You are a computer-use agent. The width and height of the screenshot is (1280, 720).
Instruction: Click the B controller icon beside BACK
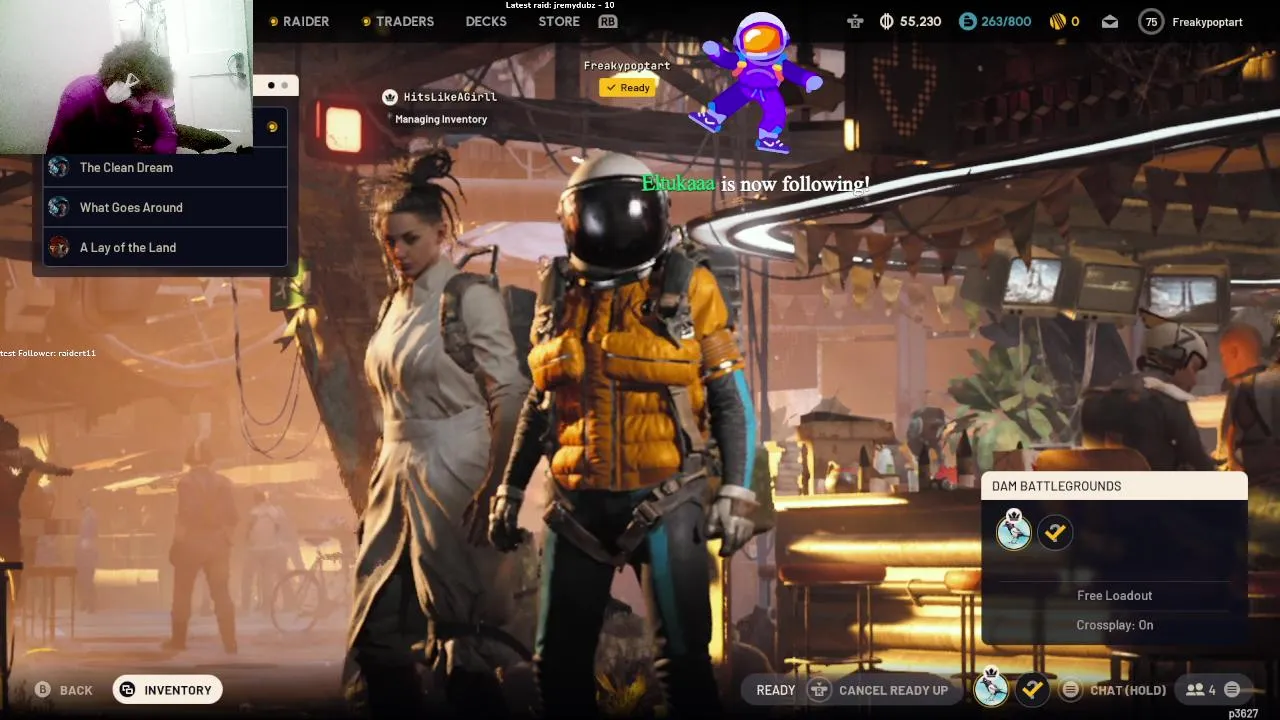tap(43, 690)
